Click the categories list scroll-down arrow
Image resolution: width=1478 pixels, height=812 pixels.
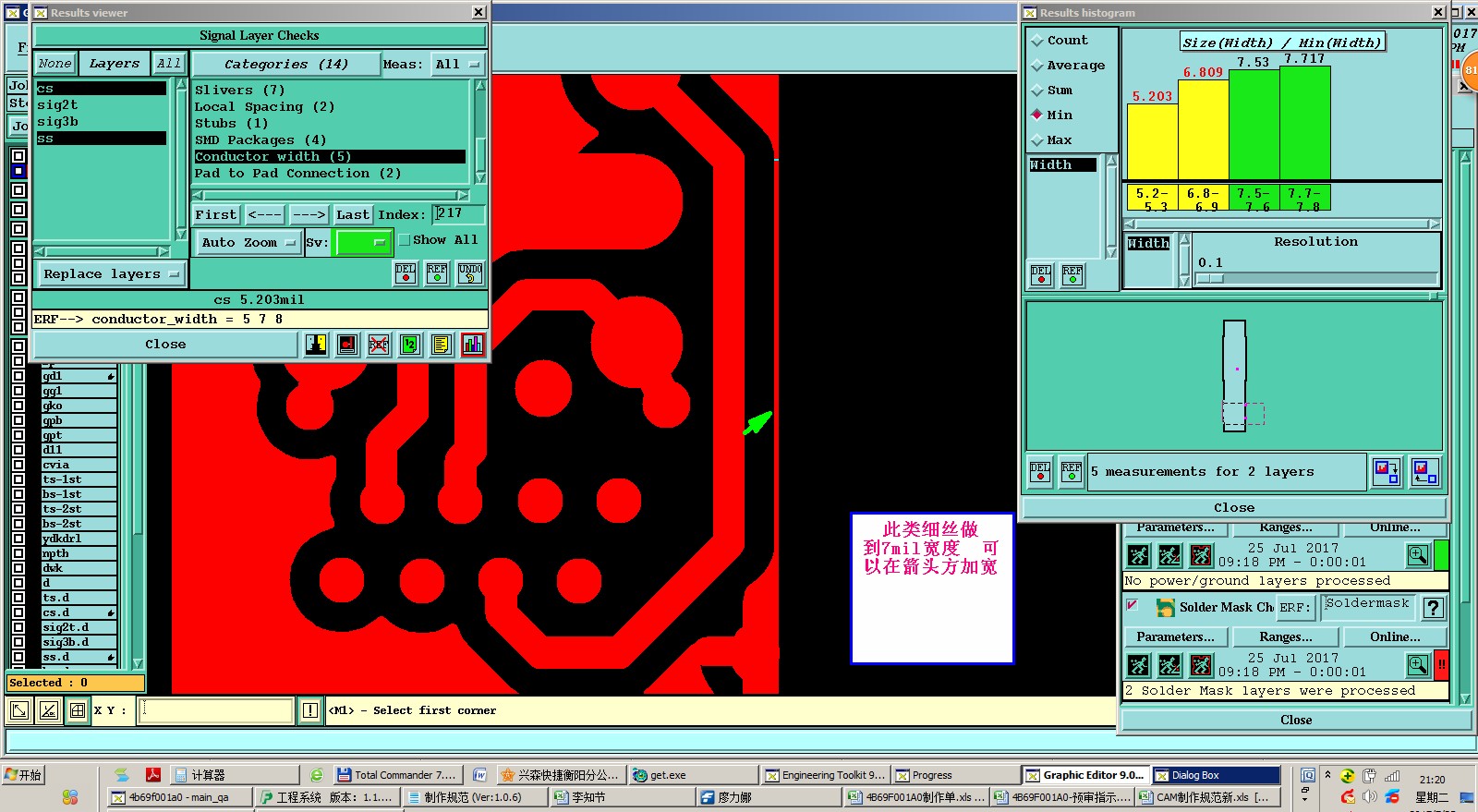pos(480,176)
